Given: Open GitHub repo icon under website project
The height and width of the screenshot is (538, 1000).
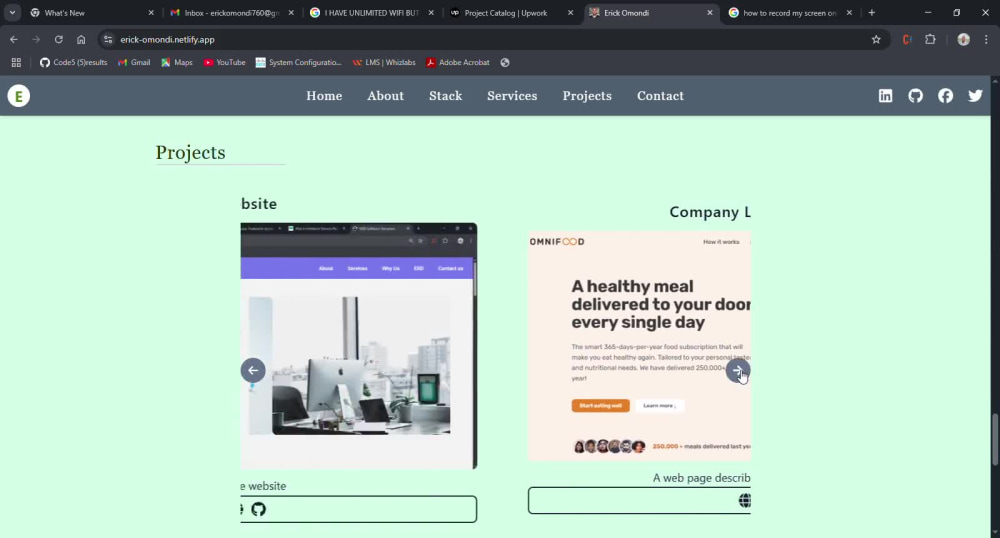Looking at the screenshot, I should coord(258,509).
